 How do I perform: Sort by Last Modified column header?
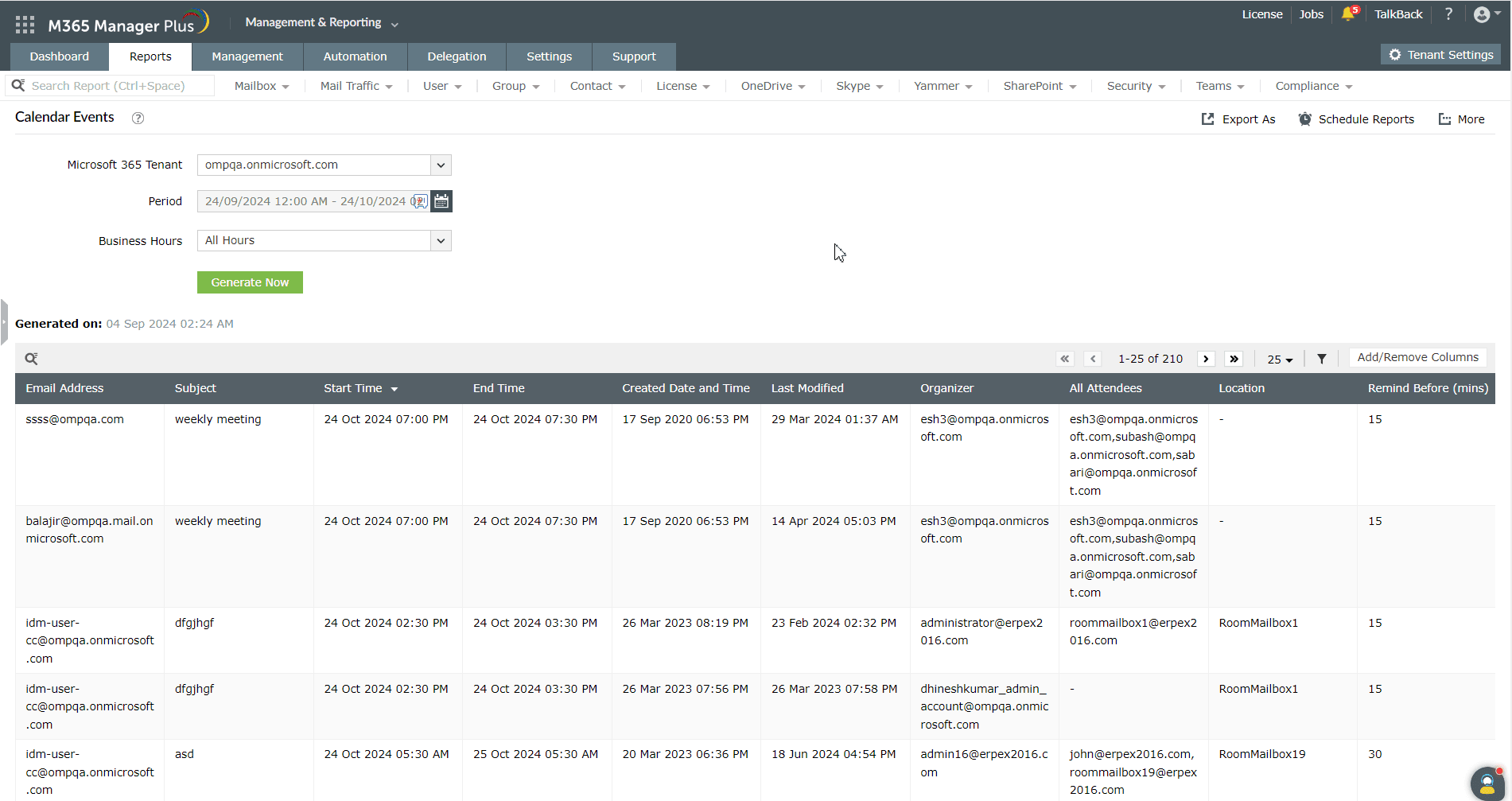807,388
